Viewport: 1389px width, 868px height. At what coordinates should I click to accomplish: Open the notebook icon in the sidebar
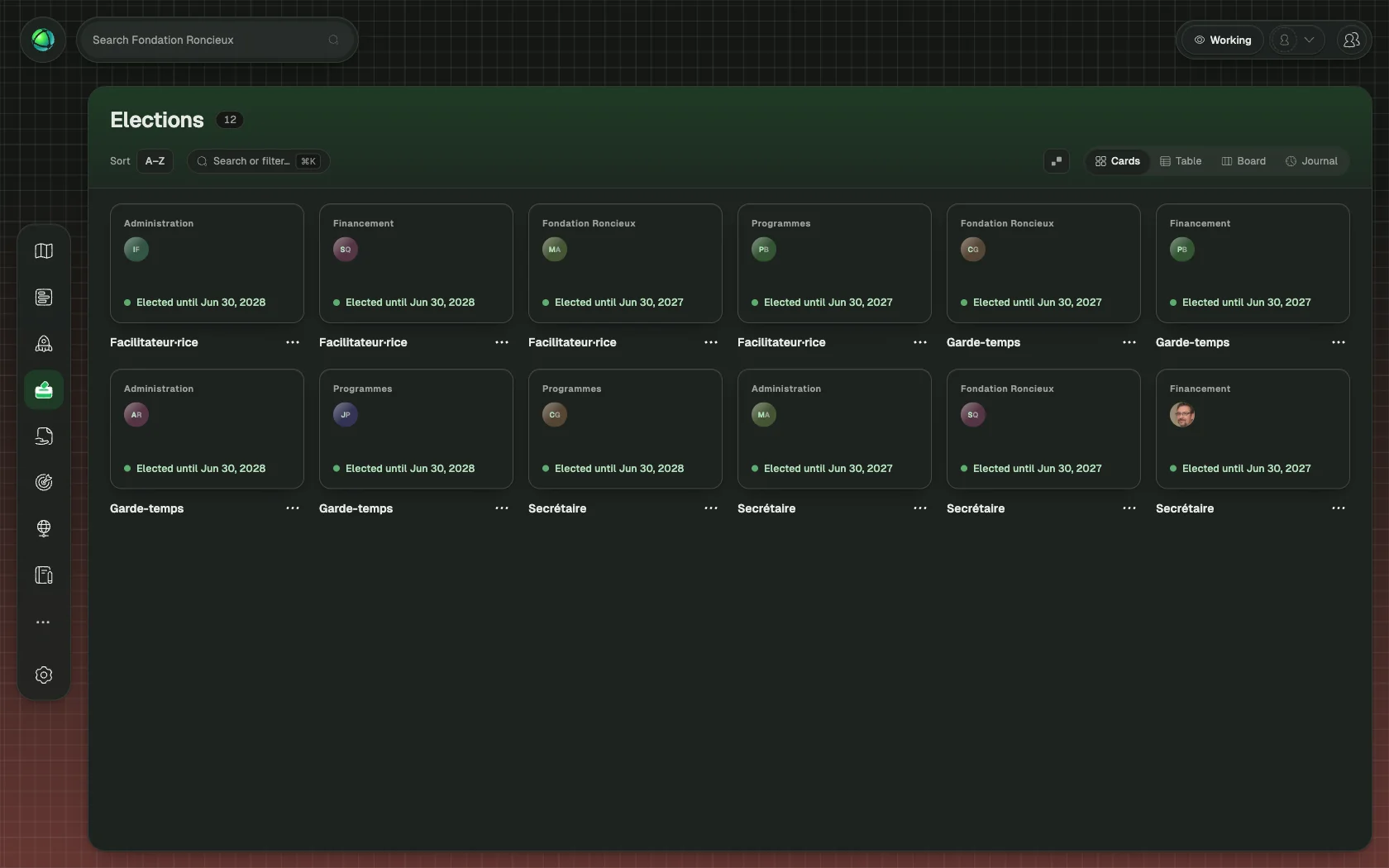click(44, 575)
